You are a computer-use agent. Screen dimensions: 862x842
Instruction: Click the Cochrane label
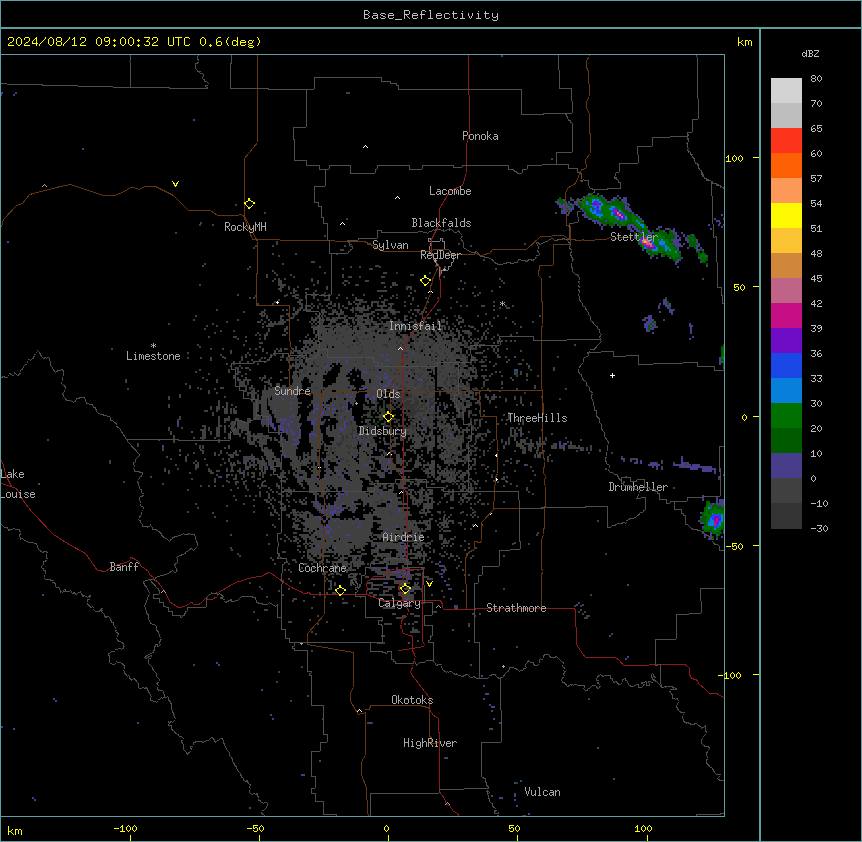click(322, 568)
